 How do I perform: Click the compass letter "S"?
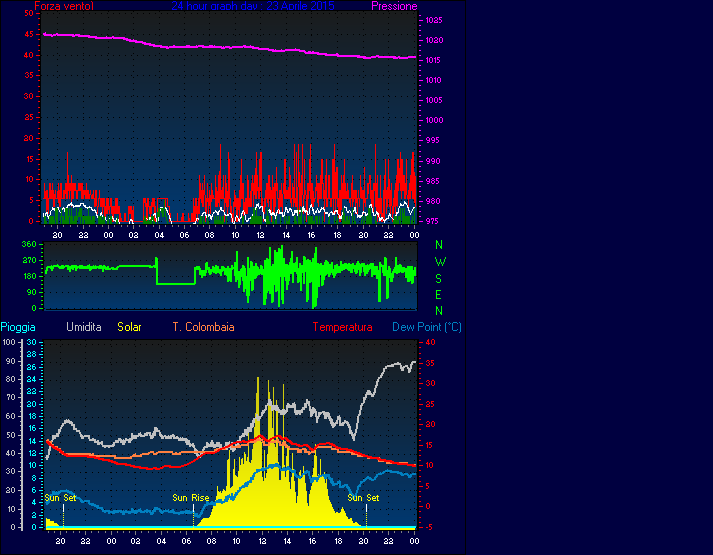(x=438, y=279)
